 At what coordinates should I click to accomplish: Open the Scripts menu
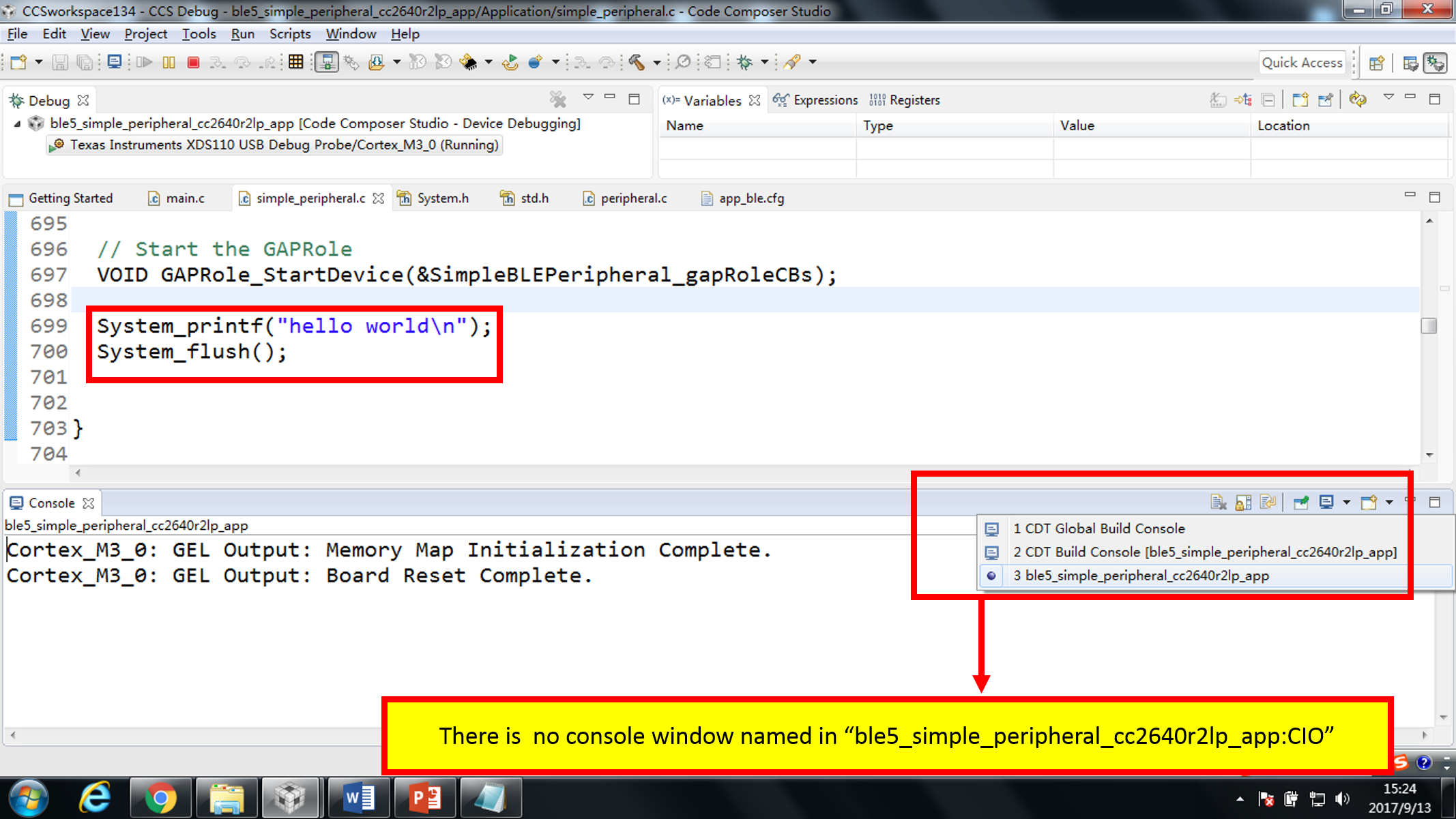[x=289, y=33]
